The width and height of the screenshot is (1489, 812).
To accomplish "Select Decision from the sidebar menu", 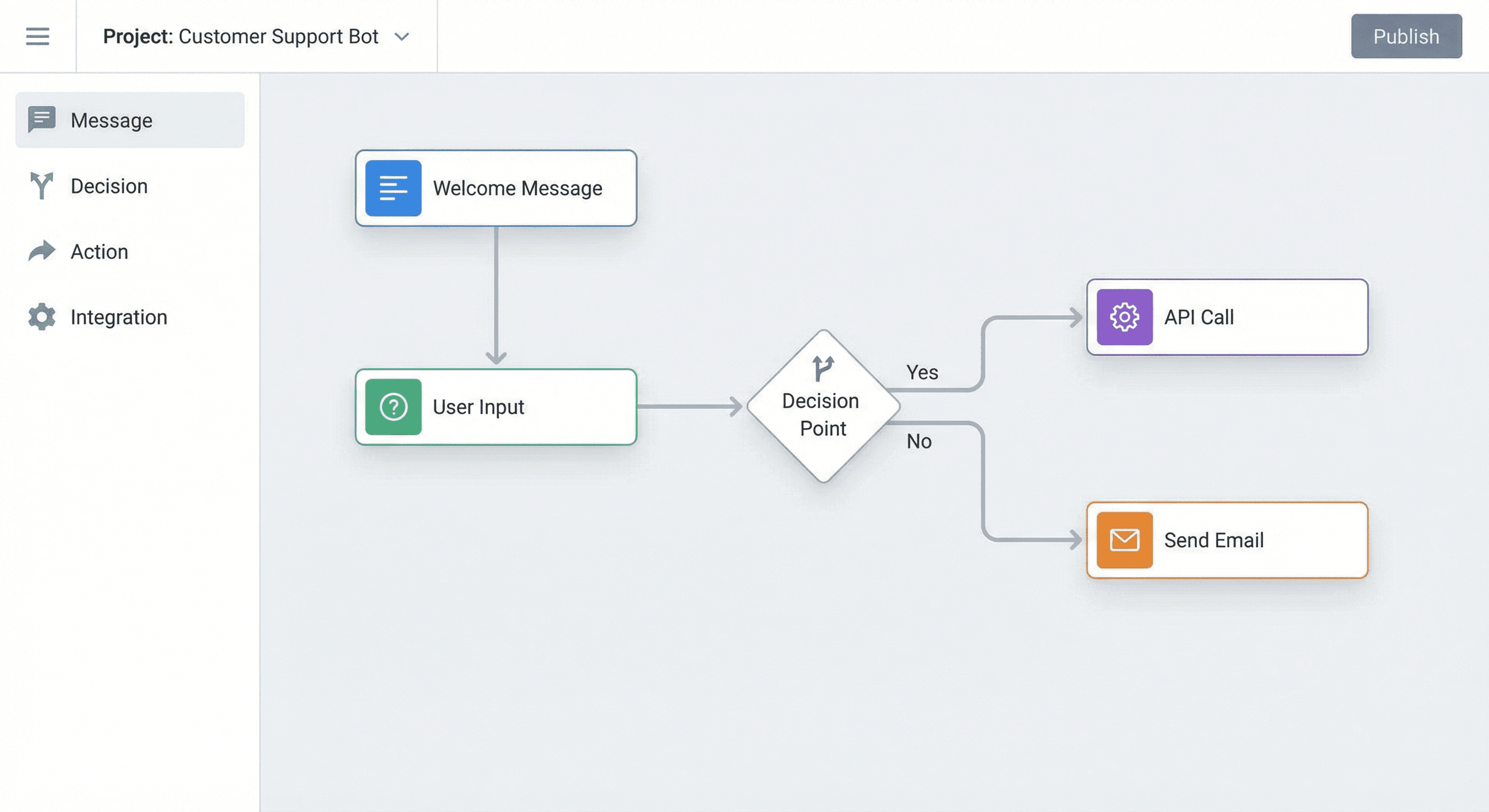I will (x=109, y=186).
